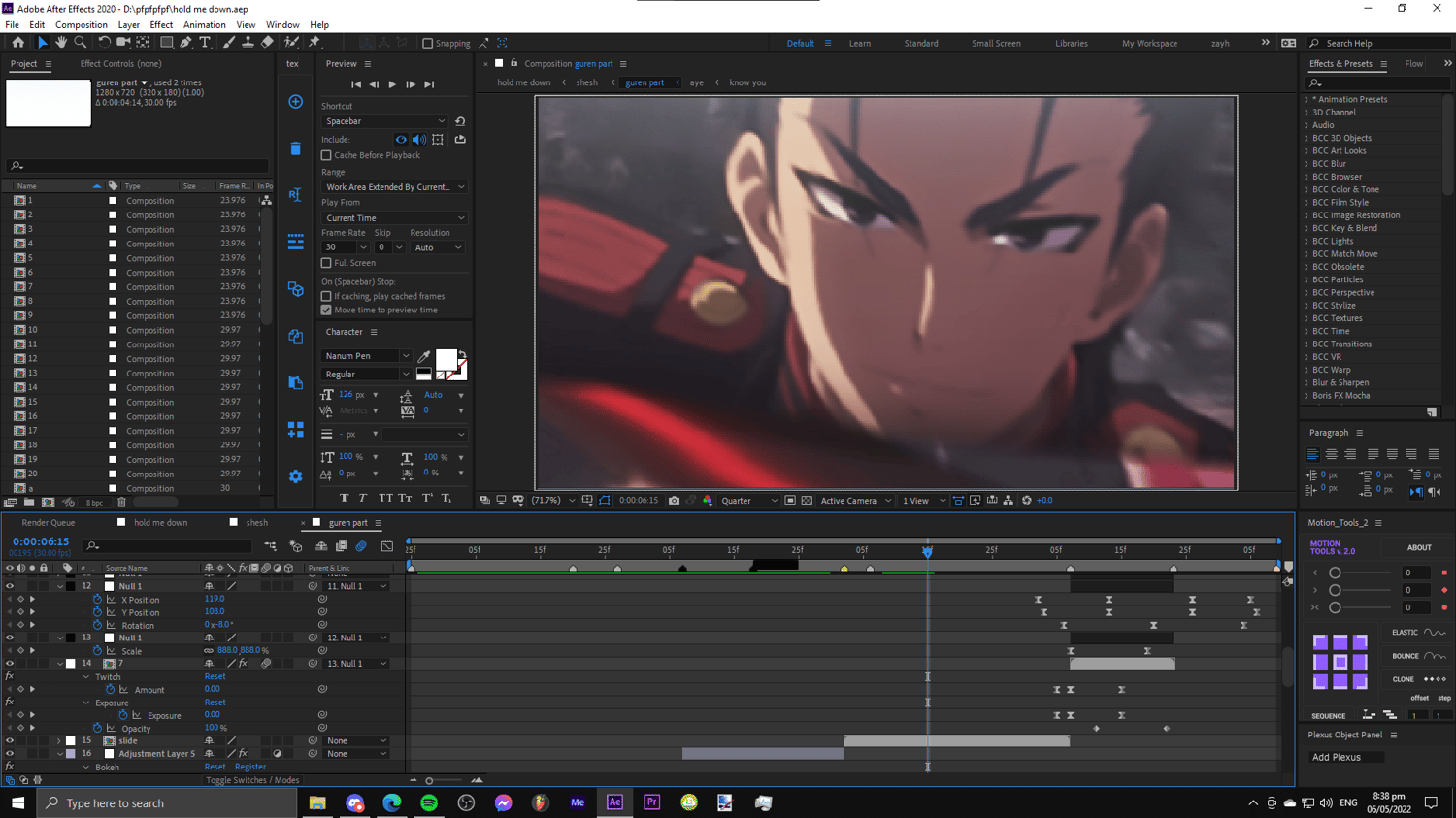Uncheck 'Move time to preview time'

[x=326, y=311]
